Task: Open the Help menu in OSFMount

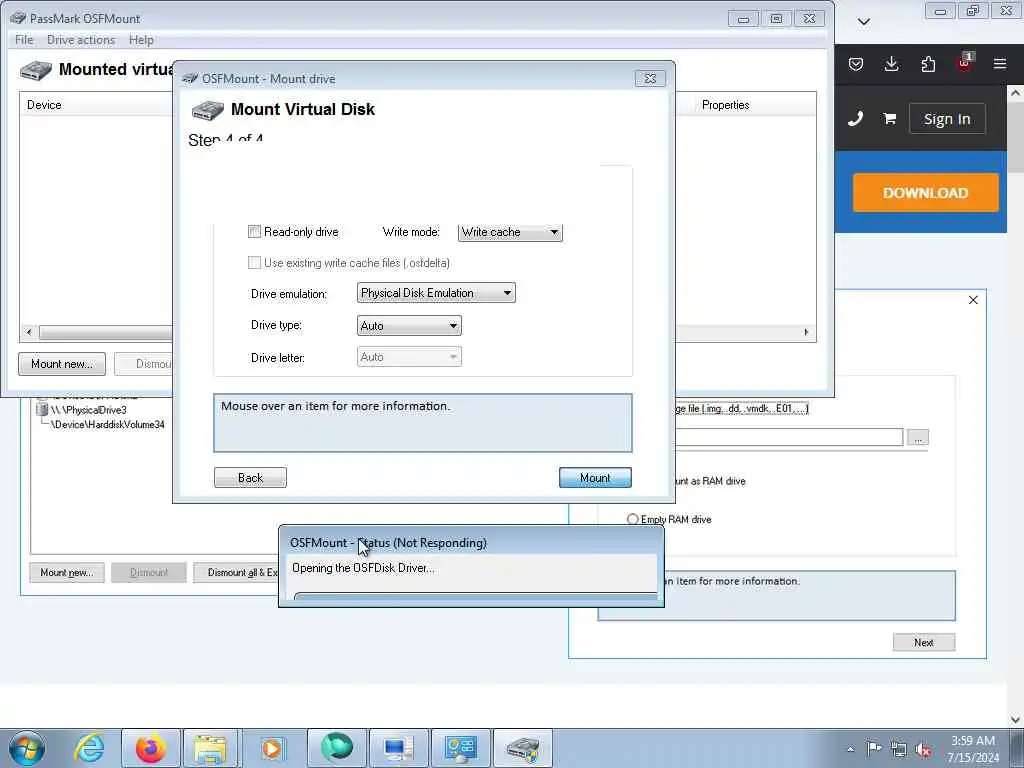Action: tap(141, 40)
